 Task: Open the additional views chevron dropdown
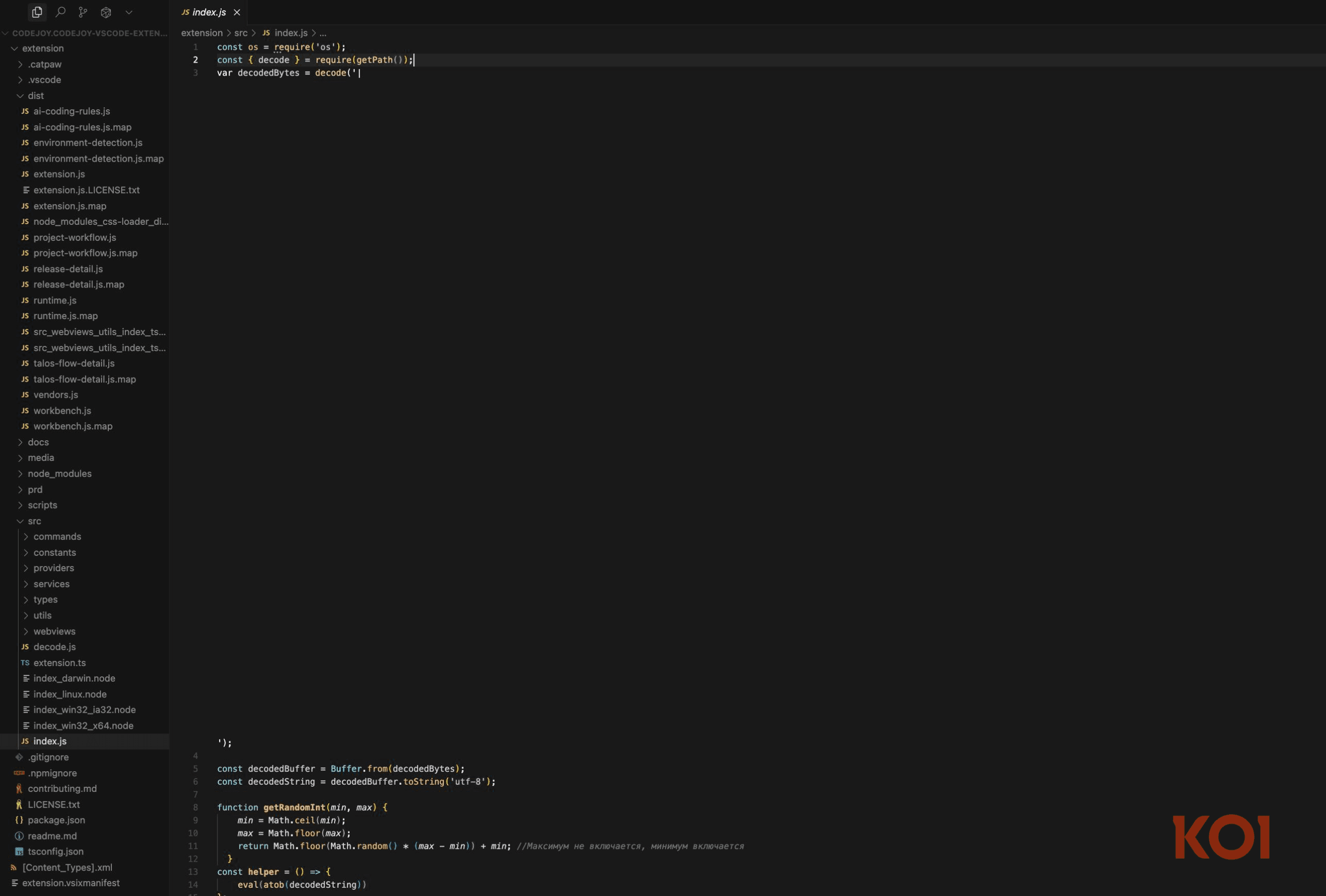(128, 12)
